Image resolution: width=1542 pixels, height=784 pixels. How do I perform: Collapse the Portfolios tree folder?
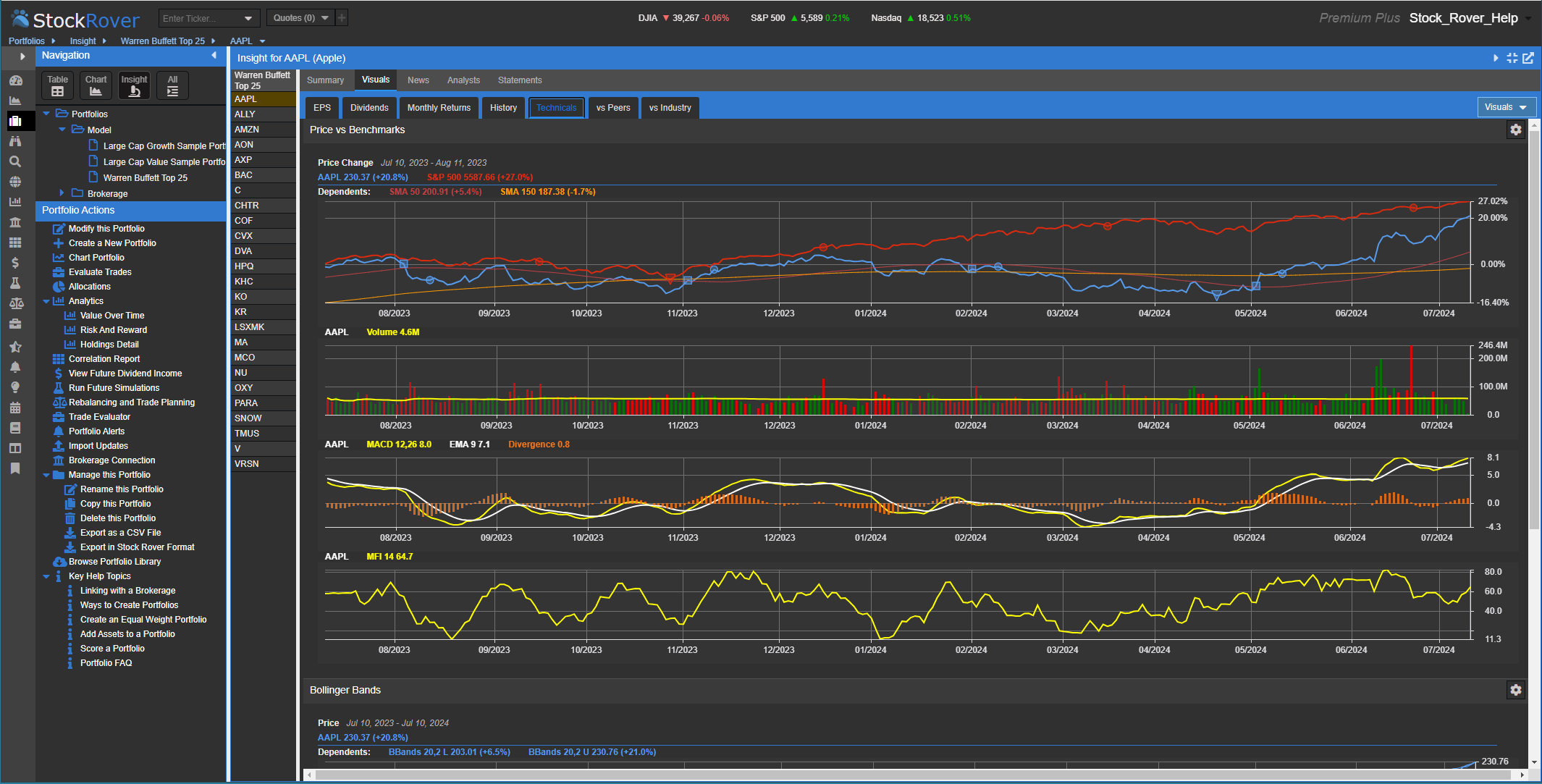coord(47,114)
